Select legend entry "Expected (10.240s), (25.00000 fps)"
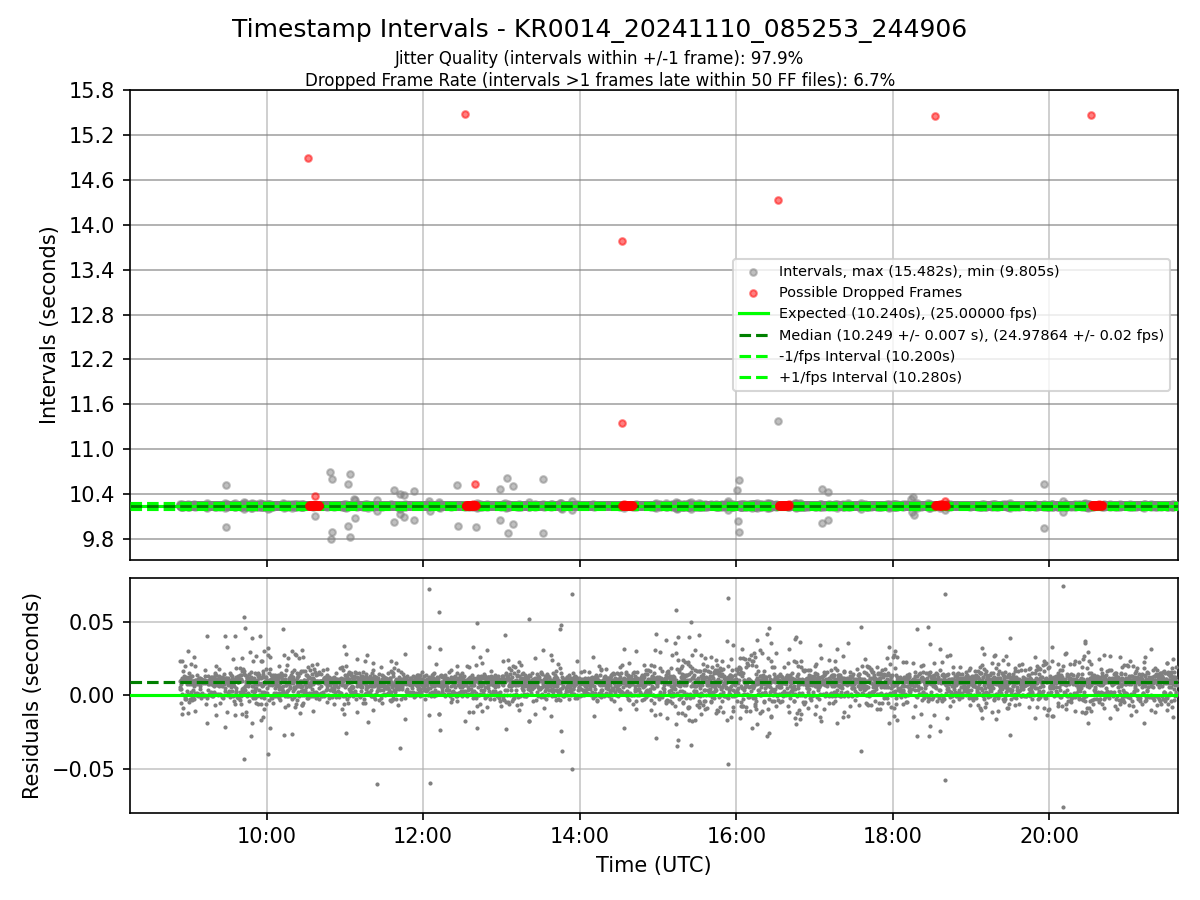The height and width of the screenshot is (900, 1200). pyautogui.click(x=907, y=313)
